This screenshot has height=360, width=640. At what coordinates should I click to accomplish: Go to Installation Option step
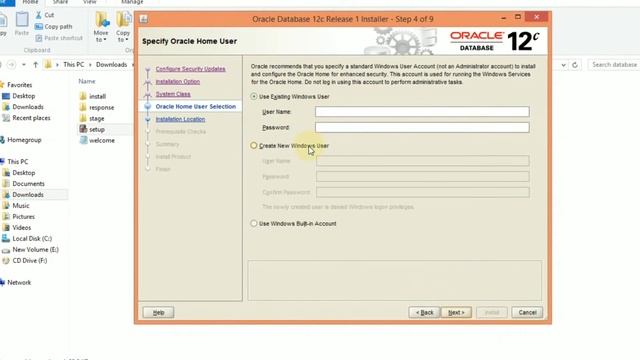tap(178, 82)
